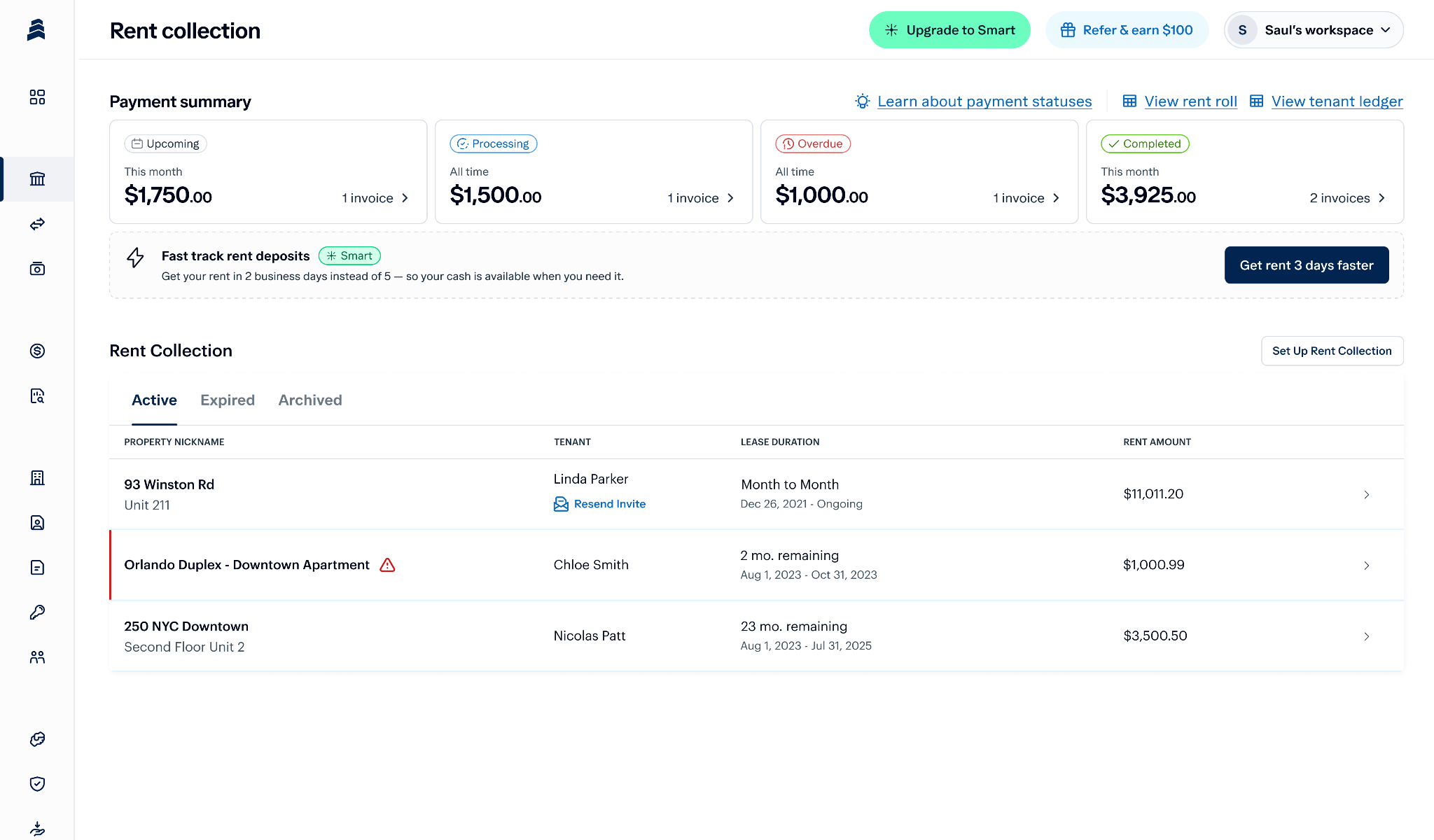Click the people group sidebar icon
The image size is (1434, 840).
pyautogui.click(x=37, y=657)
